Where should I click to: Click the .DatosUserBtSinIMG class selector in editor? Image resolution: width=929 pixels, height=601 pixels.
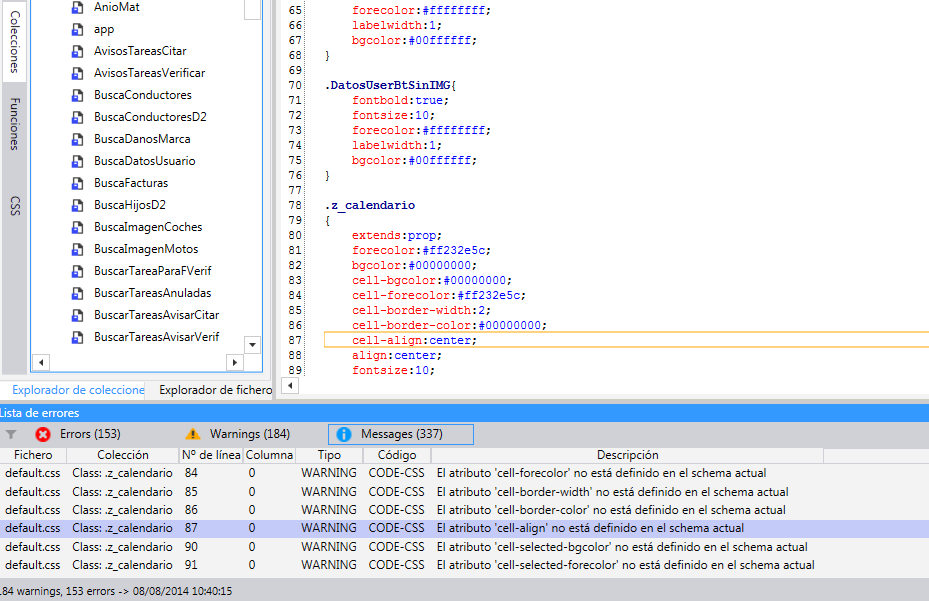point(390,85)
